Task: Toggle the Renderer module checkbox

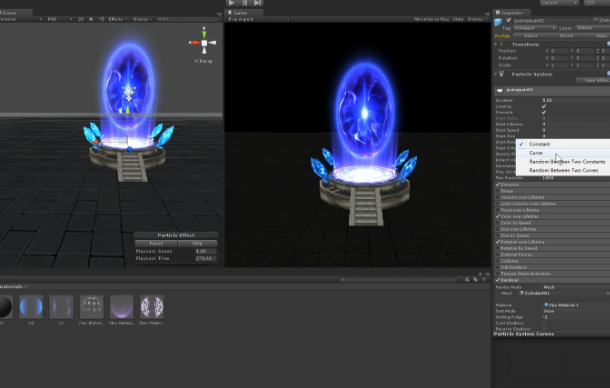Action: coord(498,280)
